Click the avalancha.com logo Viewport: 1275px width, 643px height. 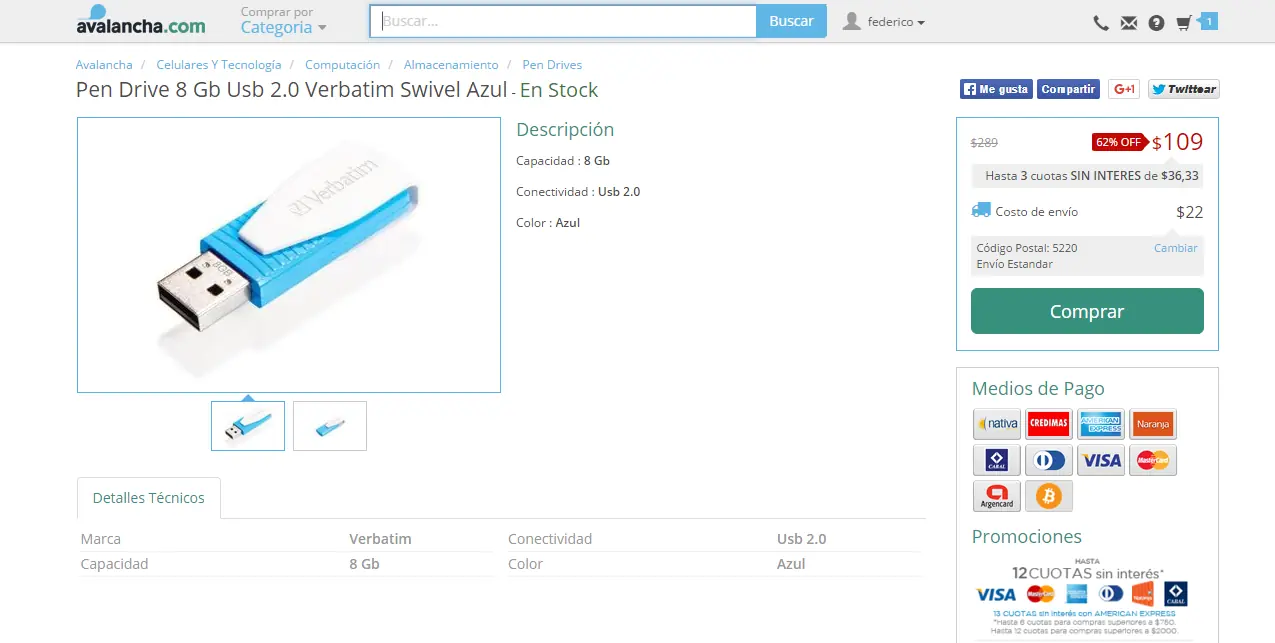[x=141, y=20]
